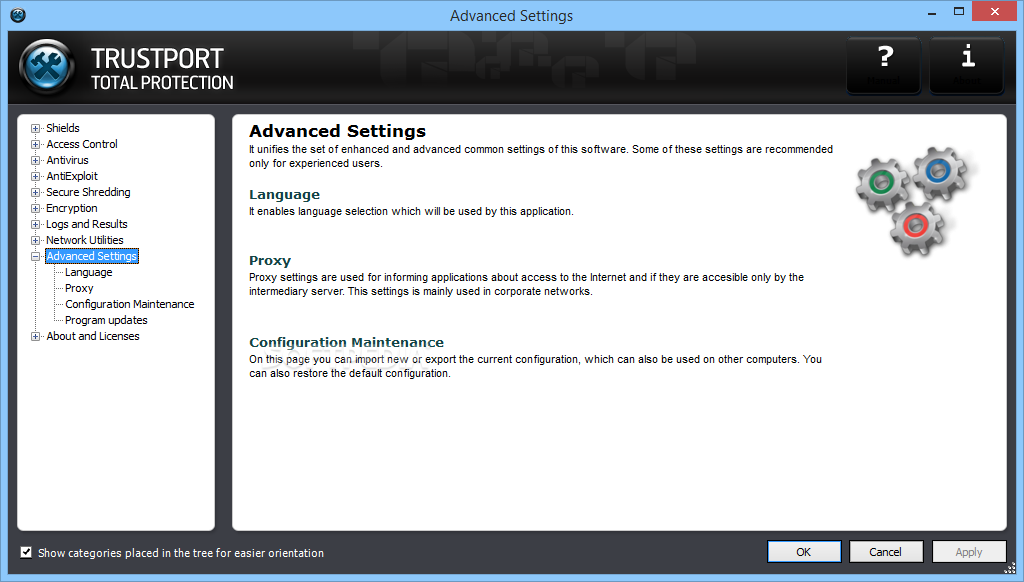Toggle Show categories placed in the tree checkbox
The height and width of the screenshot is (582, 1024).
pos(26,553)
